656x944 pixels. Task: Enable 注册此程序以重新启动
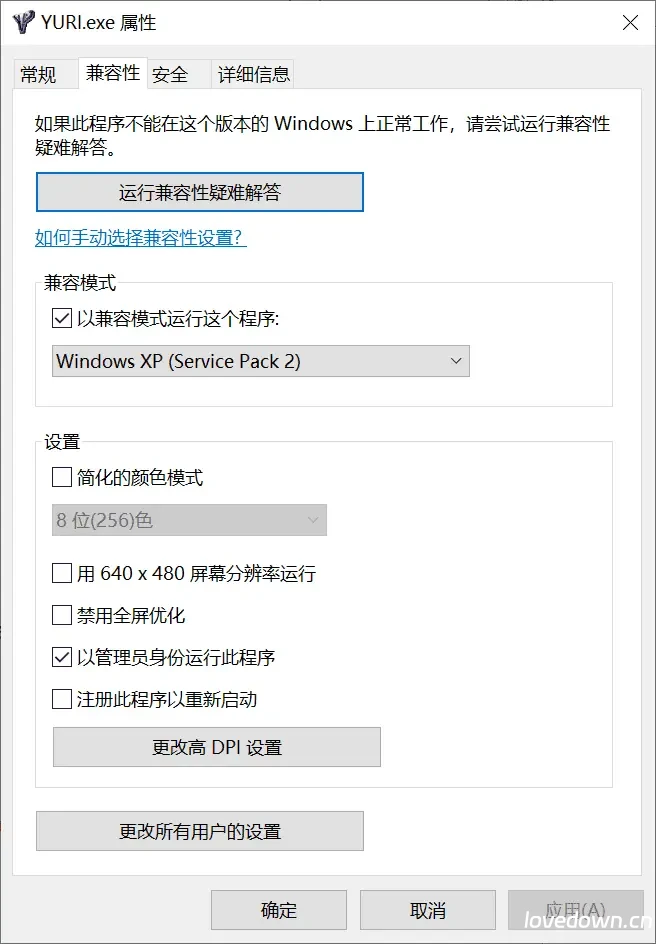coord(61,699)
